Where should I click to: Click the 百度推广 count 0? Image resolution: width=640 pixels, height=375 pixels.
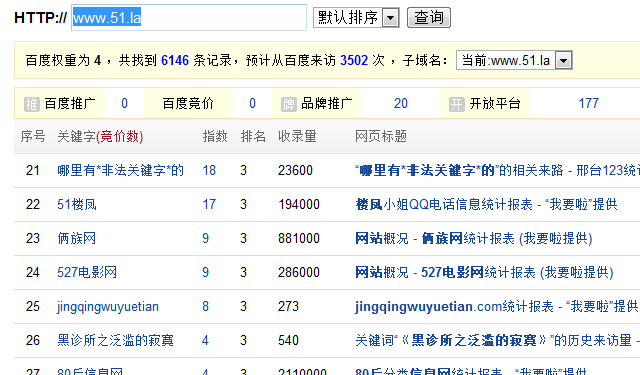point(124,104)
